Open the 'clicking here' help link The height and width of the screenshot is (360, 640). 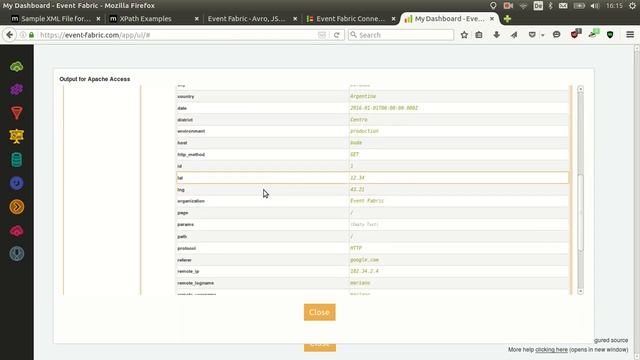tap(551, 350)
